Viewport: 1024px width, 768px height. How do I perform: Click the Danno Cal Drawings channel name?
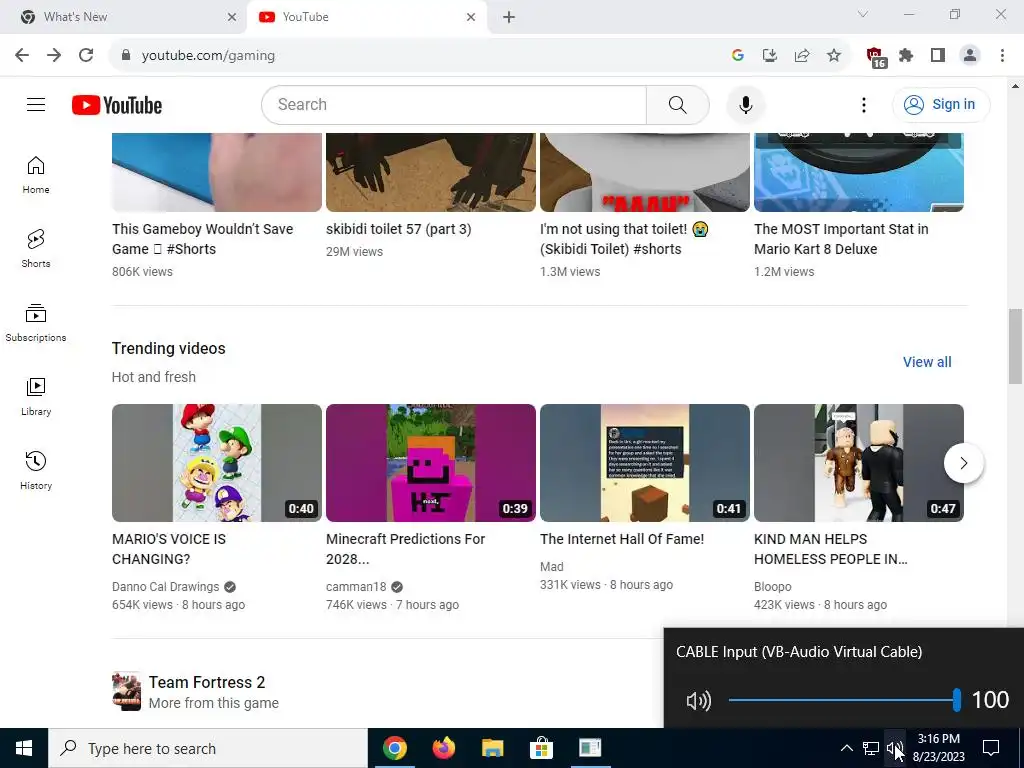tap(166, 586)
